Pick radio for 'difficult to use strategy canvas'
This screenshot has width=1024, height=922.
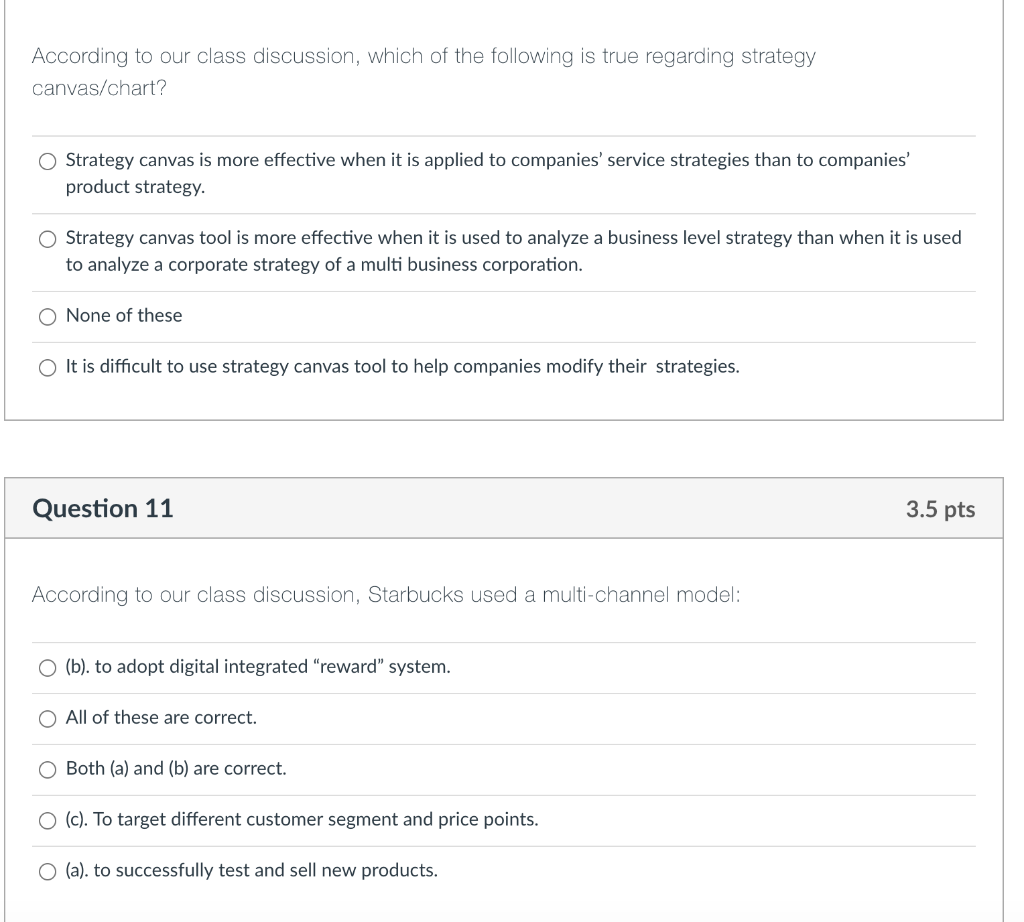pyautogui.click(x=47, y=368)
